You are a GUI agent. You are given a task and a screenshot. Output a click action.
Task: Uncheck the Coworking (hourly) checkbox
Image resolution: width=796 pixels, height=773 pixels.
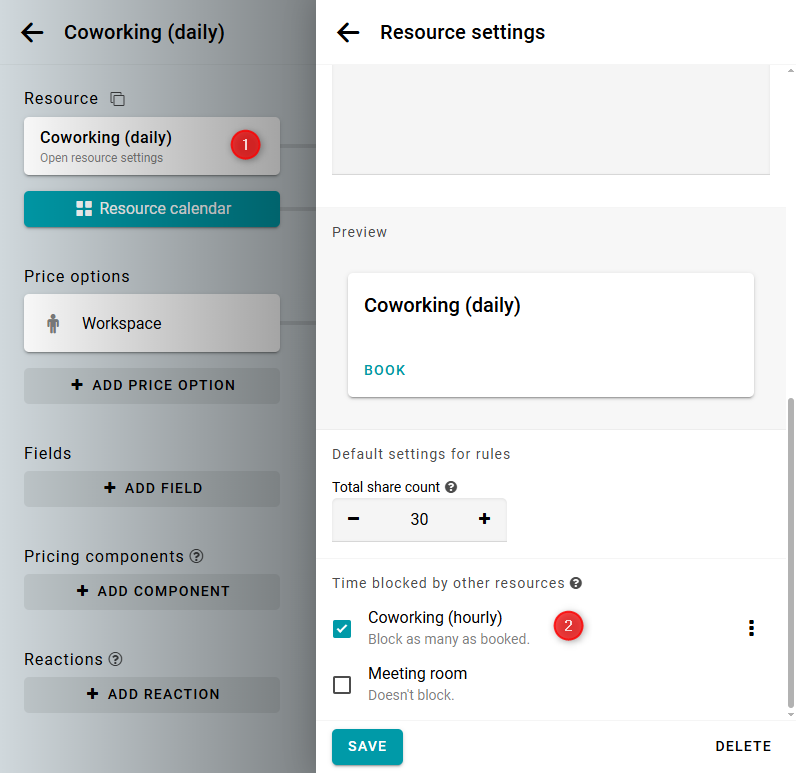[342, 629]
